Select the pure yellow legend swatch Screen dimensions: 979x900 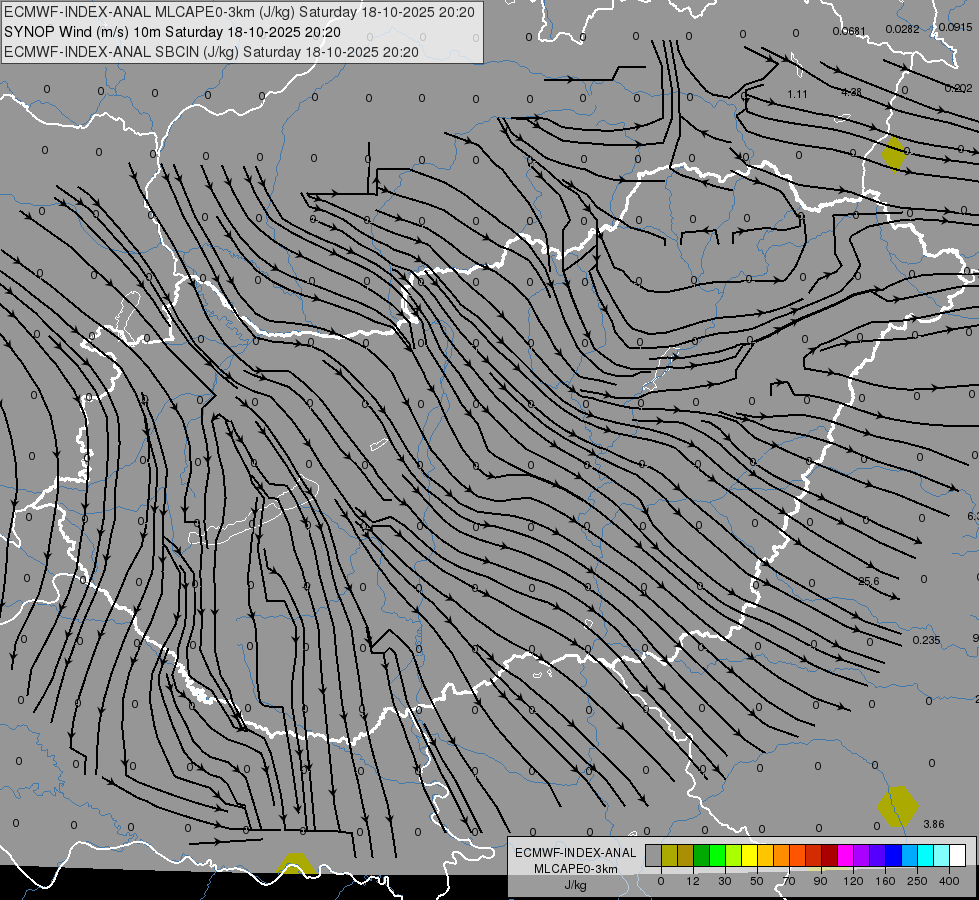750,855
